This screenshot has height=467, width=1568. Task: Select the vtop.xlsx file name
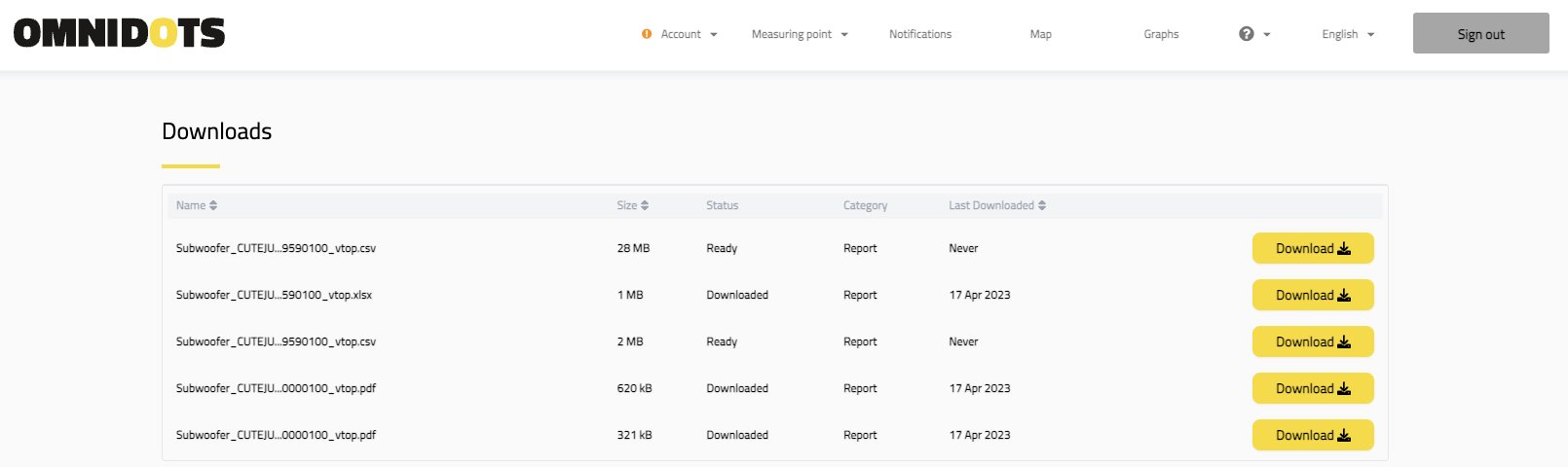(274, 295)
